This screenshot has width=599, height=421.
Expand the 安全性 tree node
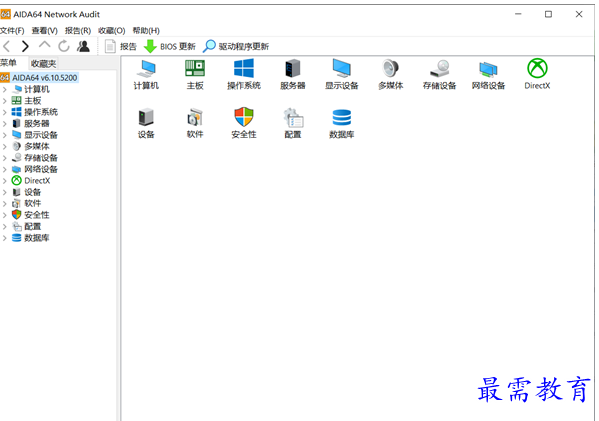point(5,215)
